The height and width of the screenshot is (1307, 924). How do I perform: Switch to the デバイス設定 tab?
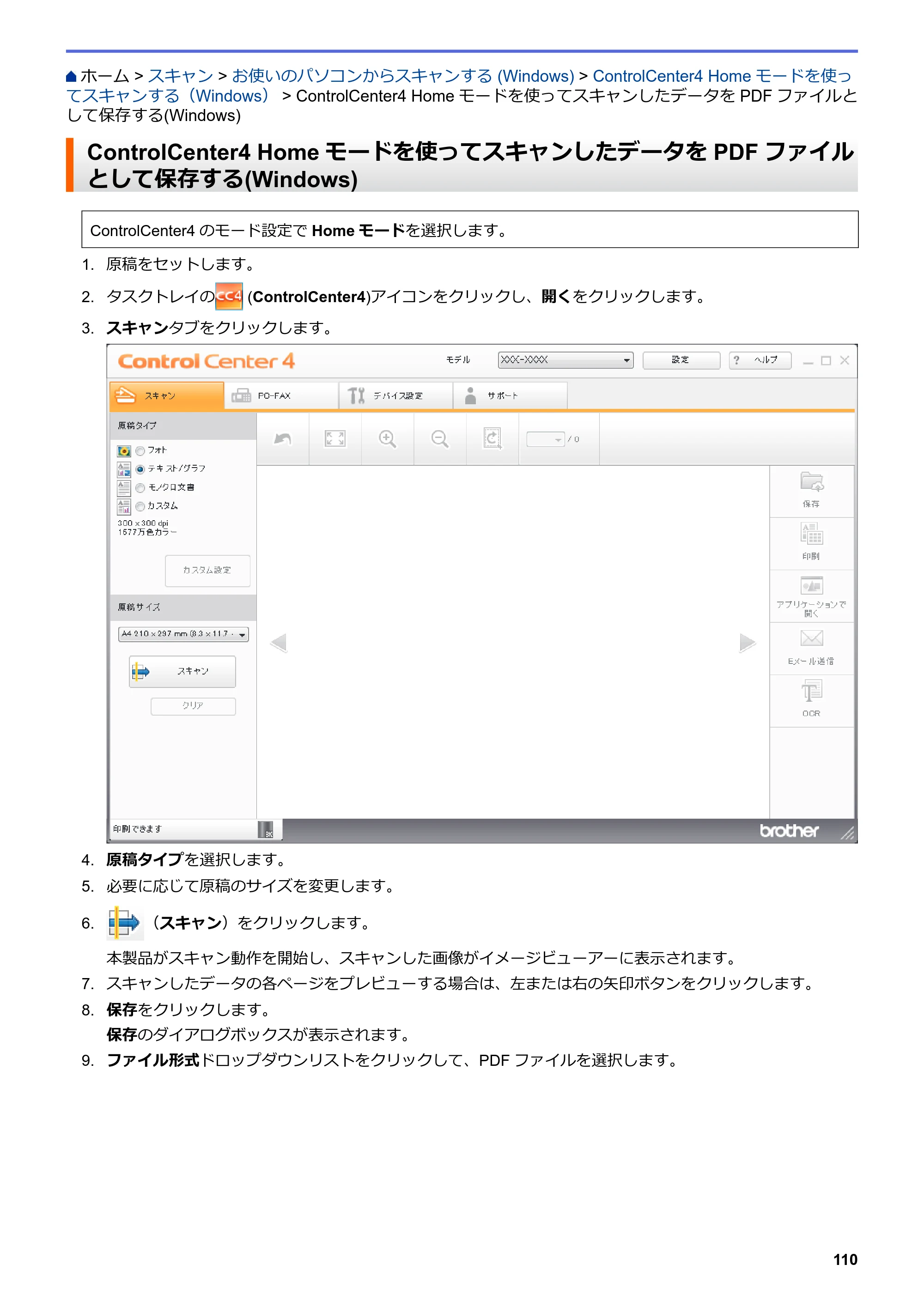(x=395, y=395)
